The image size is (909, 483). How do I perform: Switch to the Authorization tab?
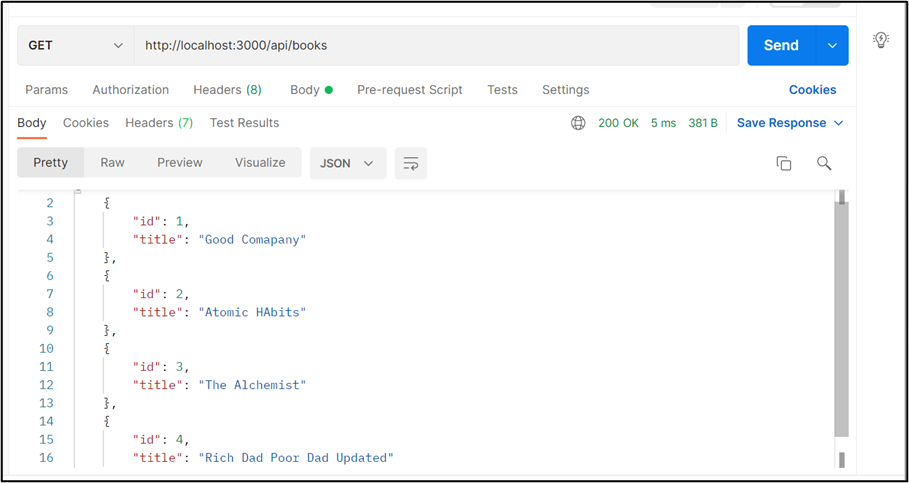click(130, 90)
